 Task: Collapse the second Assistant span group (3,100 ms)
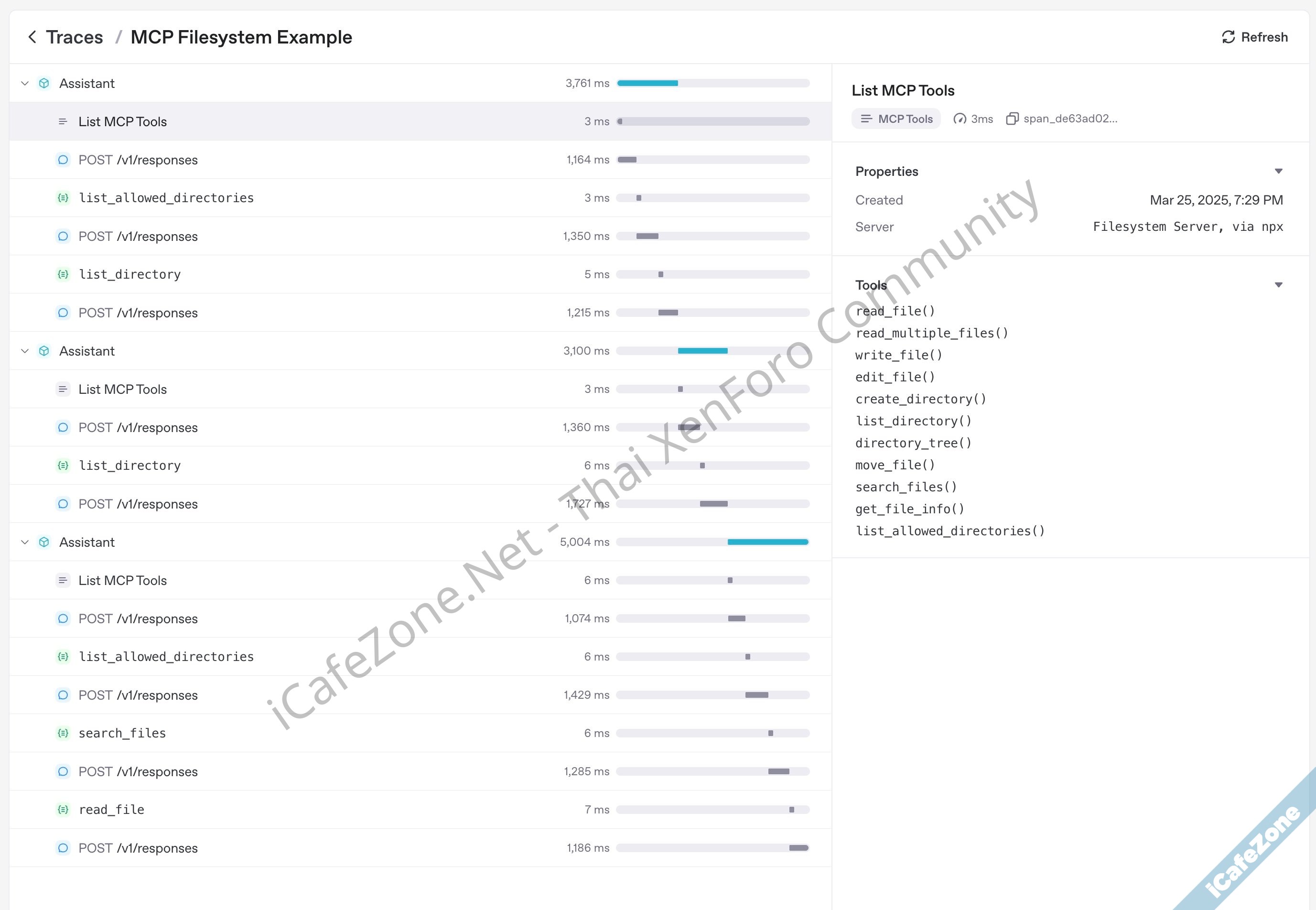24,351
